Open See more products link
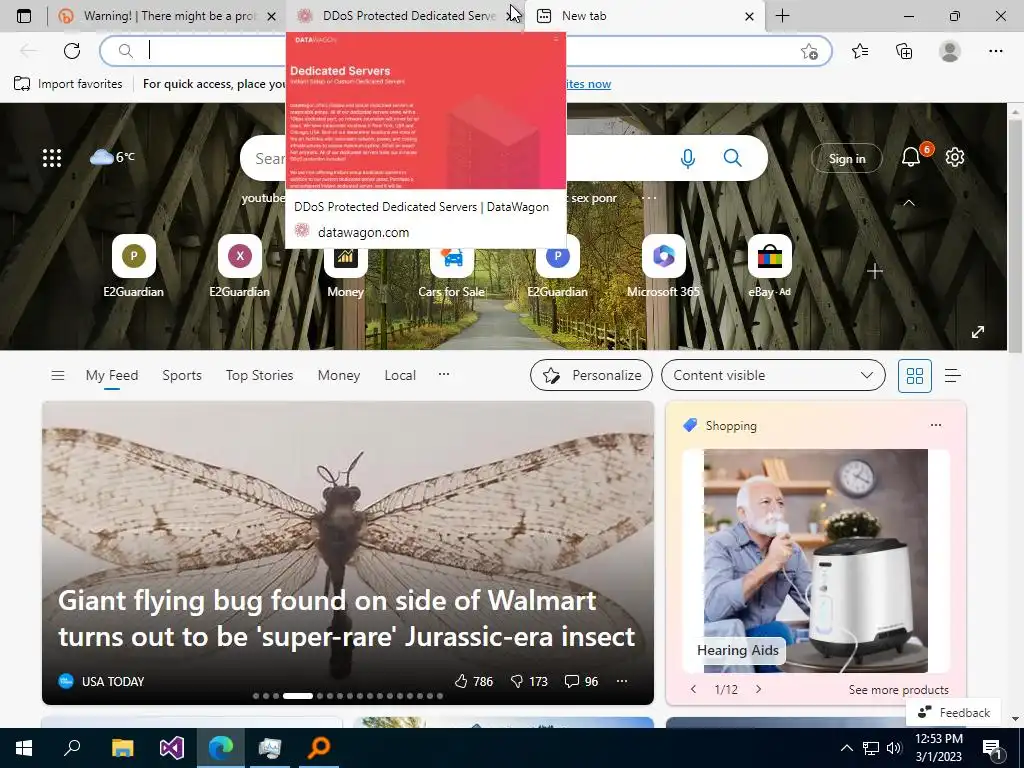 pos(899,690)
